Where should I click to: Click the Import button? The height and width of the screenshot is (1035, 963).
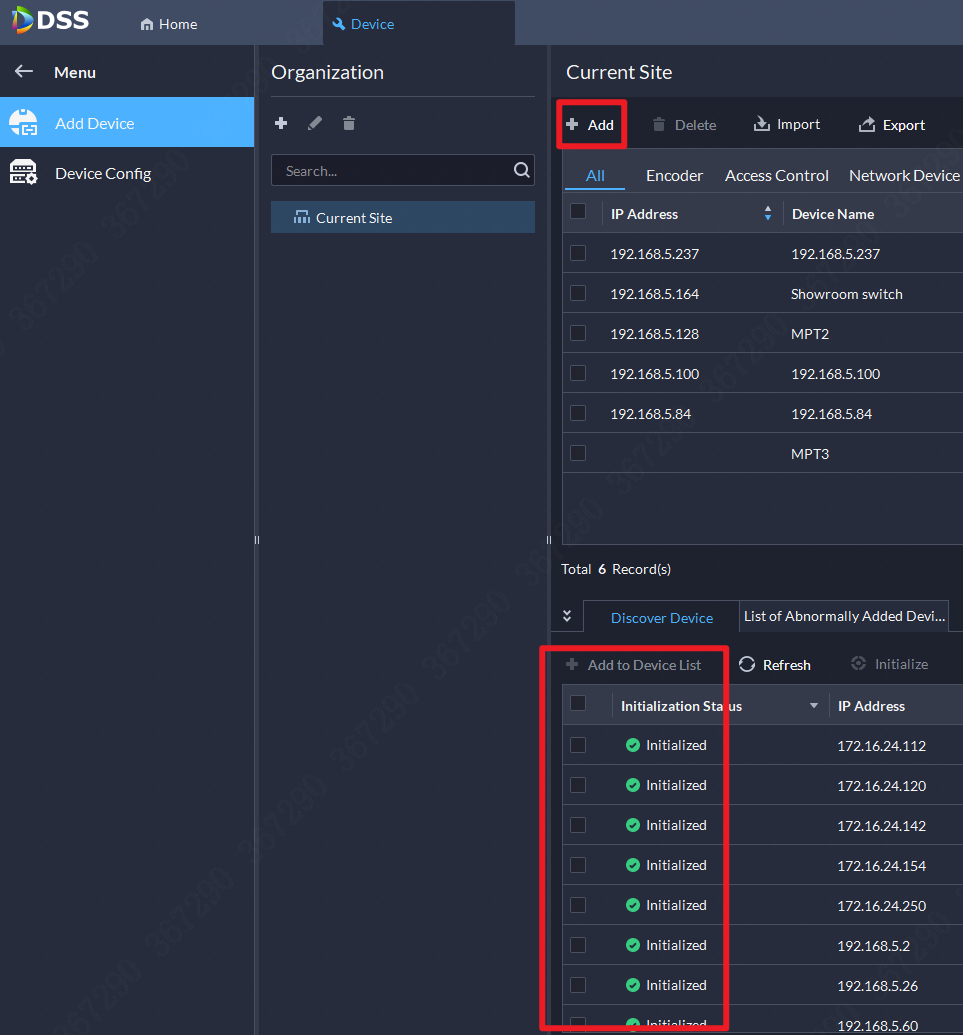pyautogui.click(x=787, y=124)
